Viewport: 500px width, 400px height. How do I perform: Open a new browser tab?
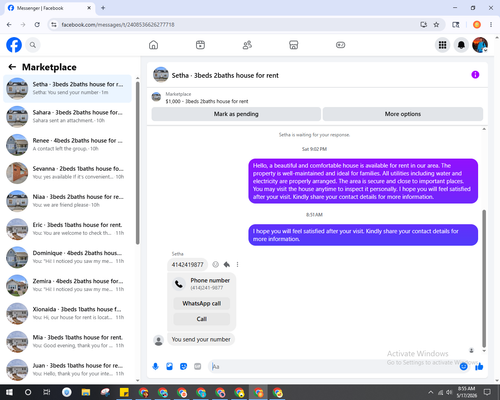(103, 8)
